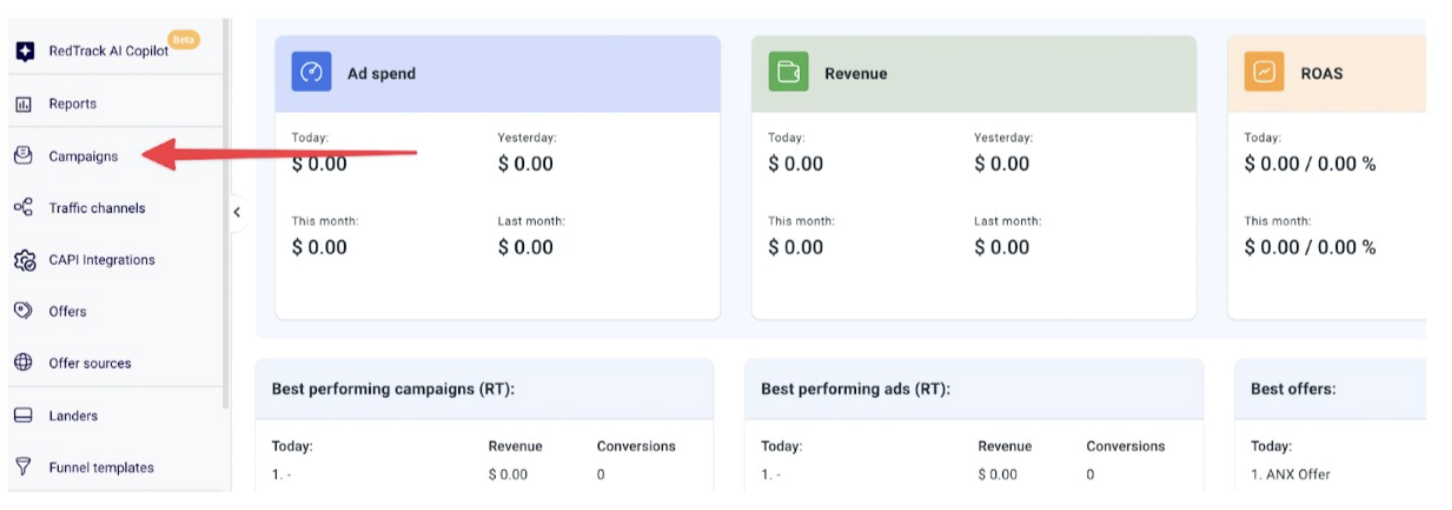Screen dimensions: 1452x510
Task: Click the green Revenue wallet icon
Action: click(788, 72)
